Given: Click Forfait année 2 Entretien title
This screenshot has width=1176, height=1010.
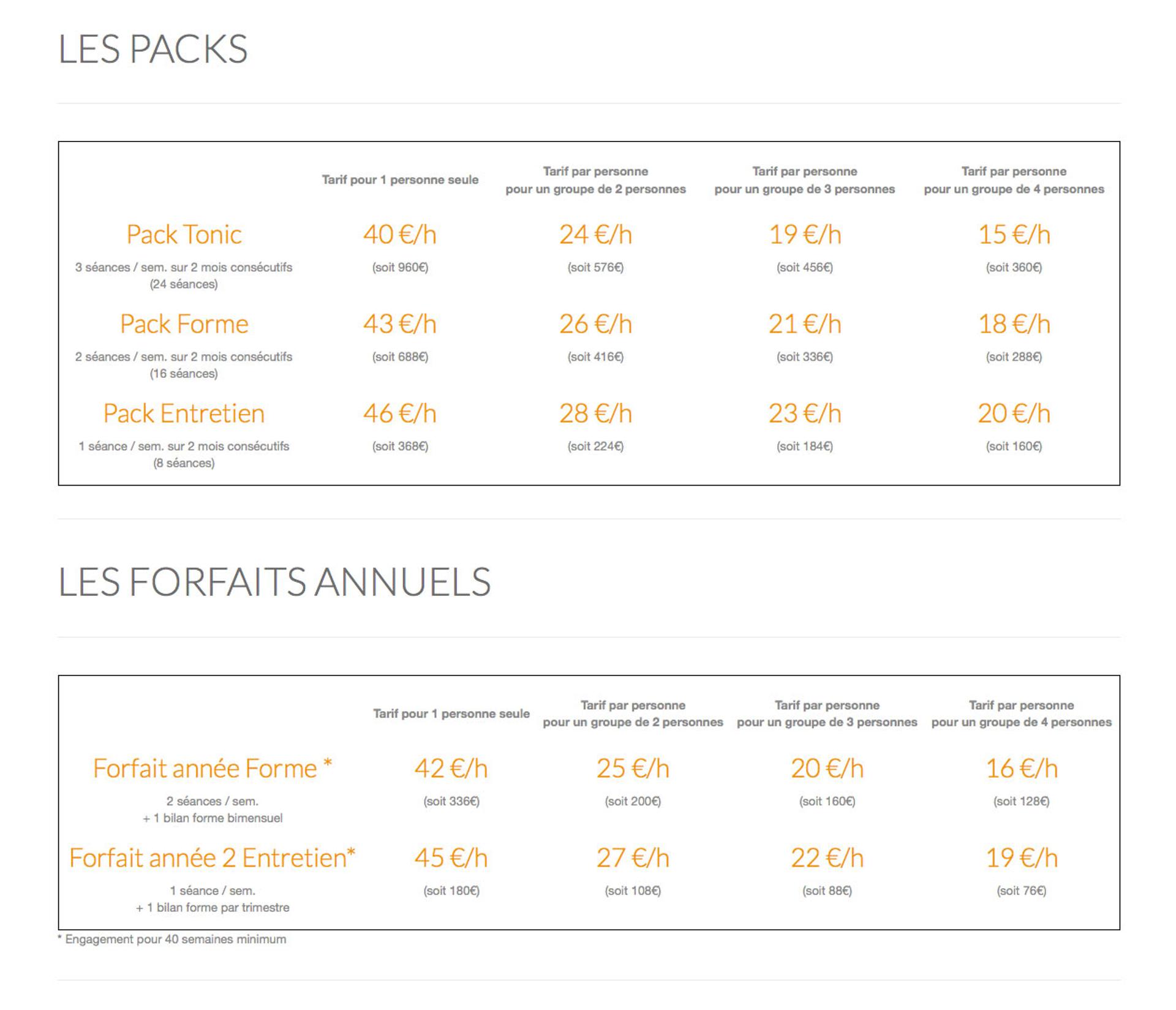Looking at the screenshot, I should click(x=213, y=858).
